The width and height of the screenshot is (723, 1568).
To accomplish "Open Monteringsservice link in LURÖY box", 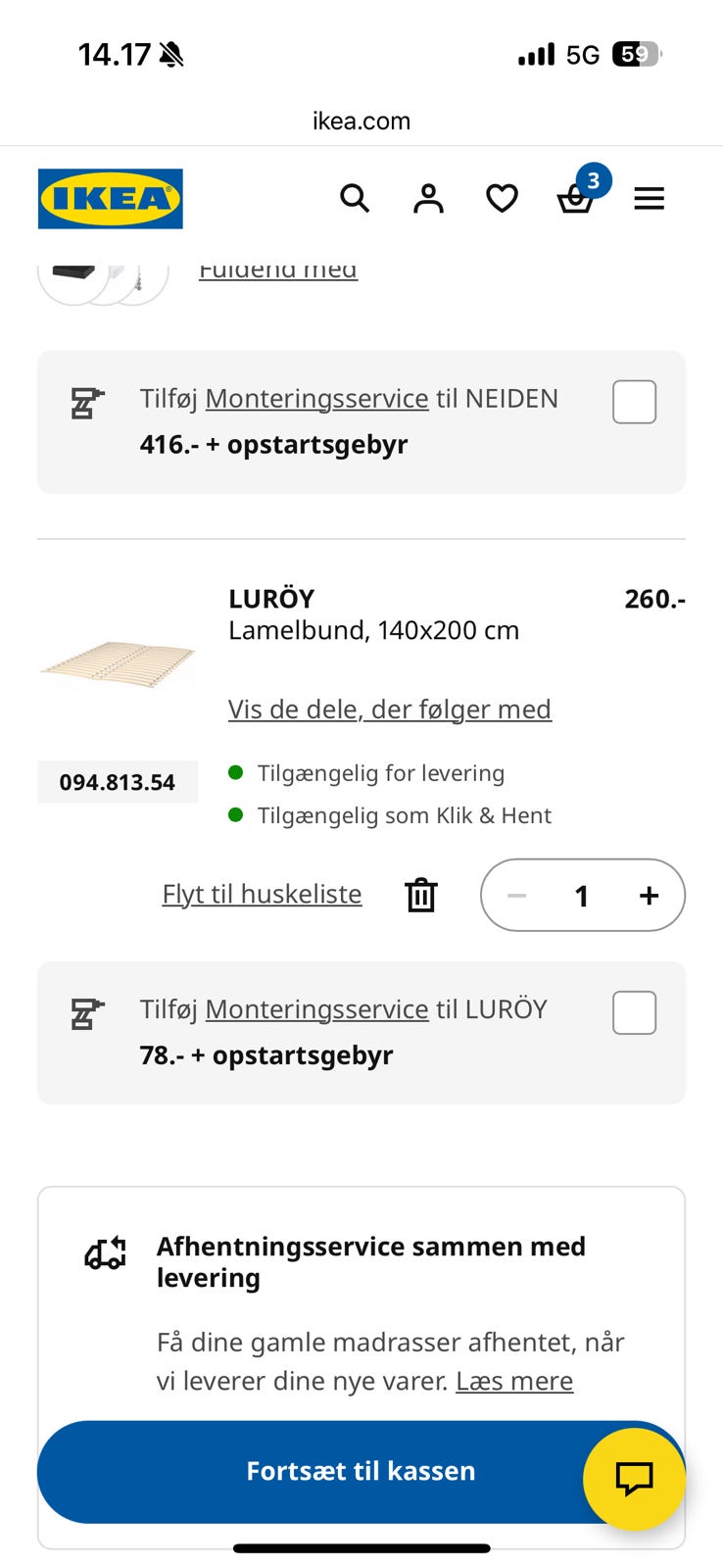I will [x=316, y=1009].
